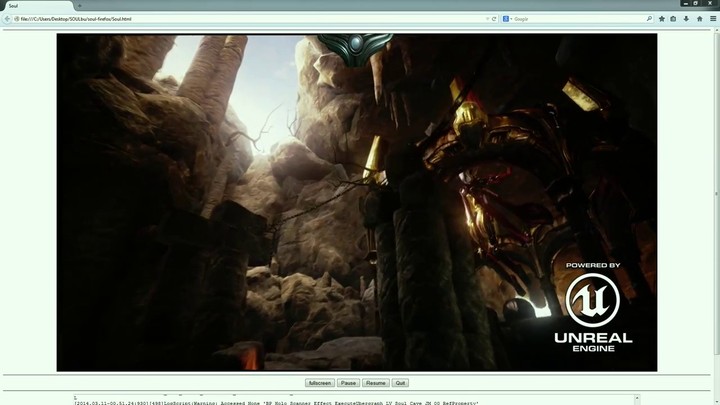Open the downloads arrow icon
This screenshot has height=405, width=720.
(686, 19)
